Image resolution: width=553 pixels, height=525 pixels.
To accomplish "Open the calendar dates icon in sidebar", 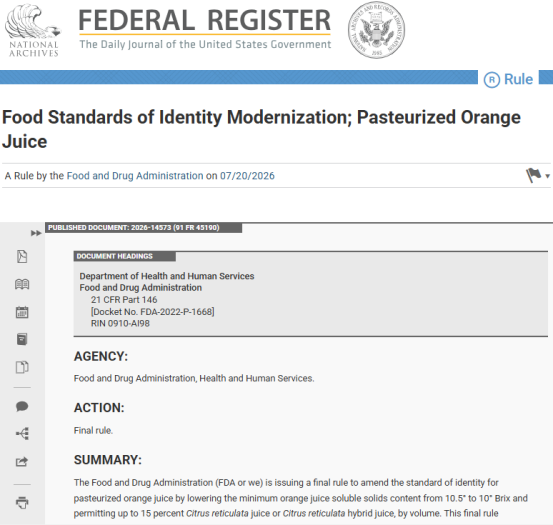I will tap(22, 312).
